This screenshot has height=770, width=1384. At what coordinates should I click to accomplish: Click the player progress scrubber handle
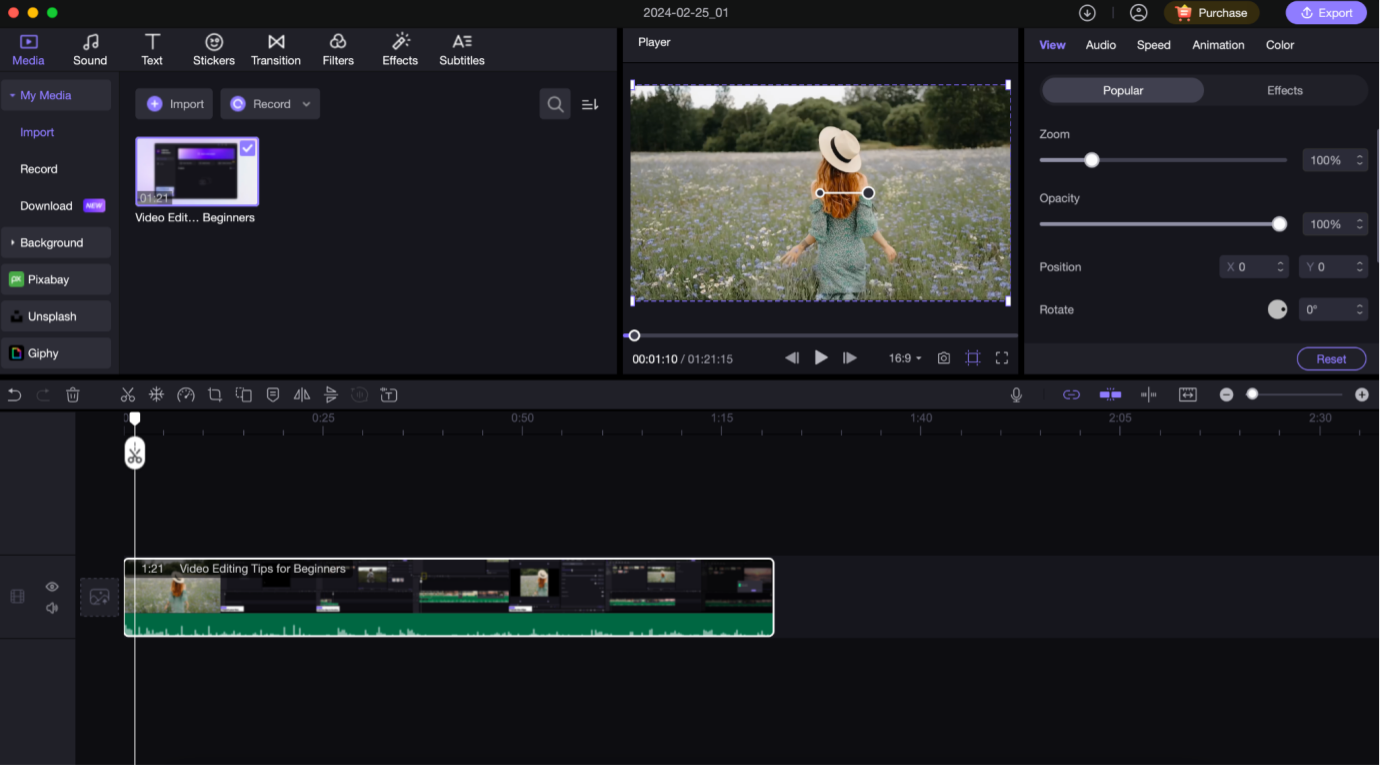tap(634, 336)
